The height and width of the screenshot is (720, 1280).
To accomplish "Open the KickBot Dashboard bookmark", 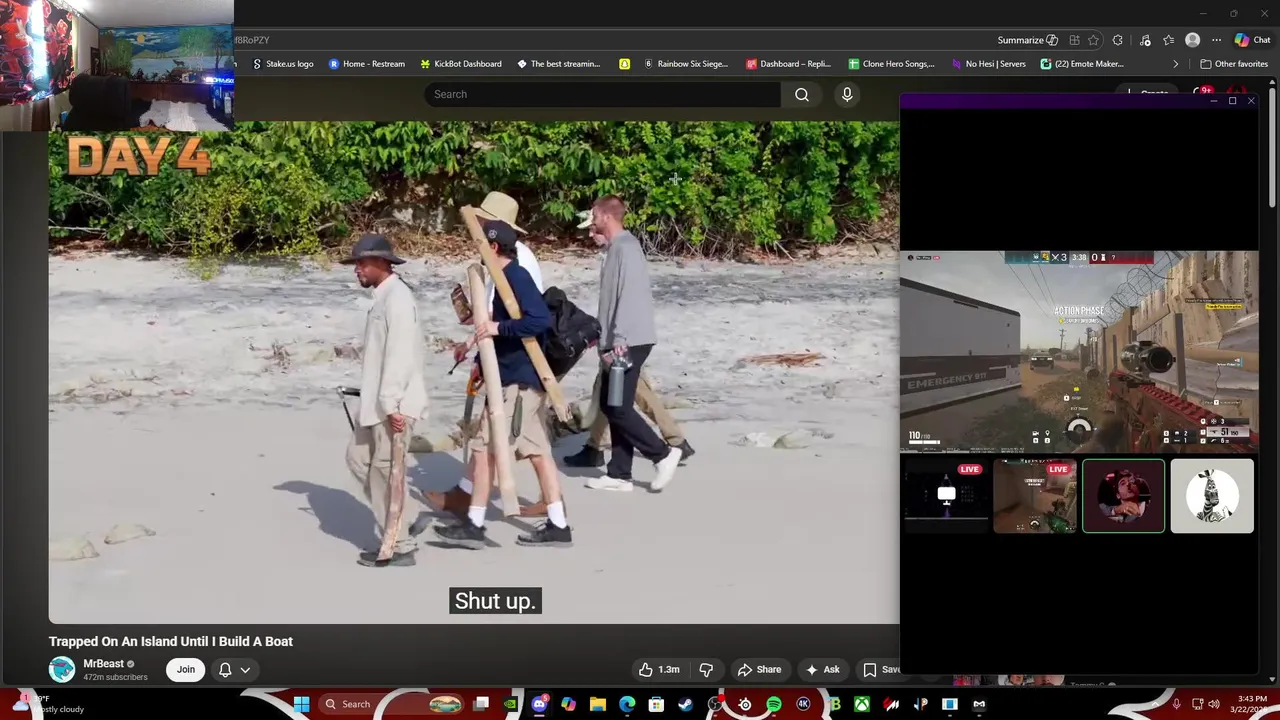I will click(x=461, y=64).
